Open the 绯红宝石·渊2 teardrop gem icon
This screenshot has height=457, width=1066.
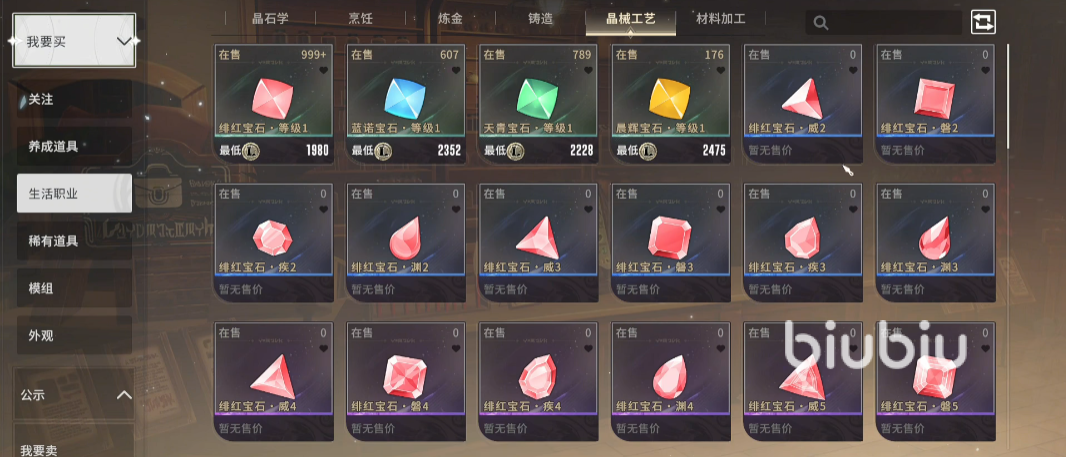(405, 239)
